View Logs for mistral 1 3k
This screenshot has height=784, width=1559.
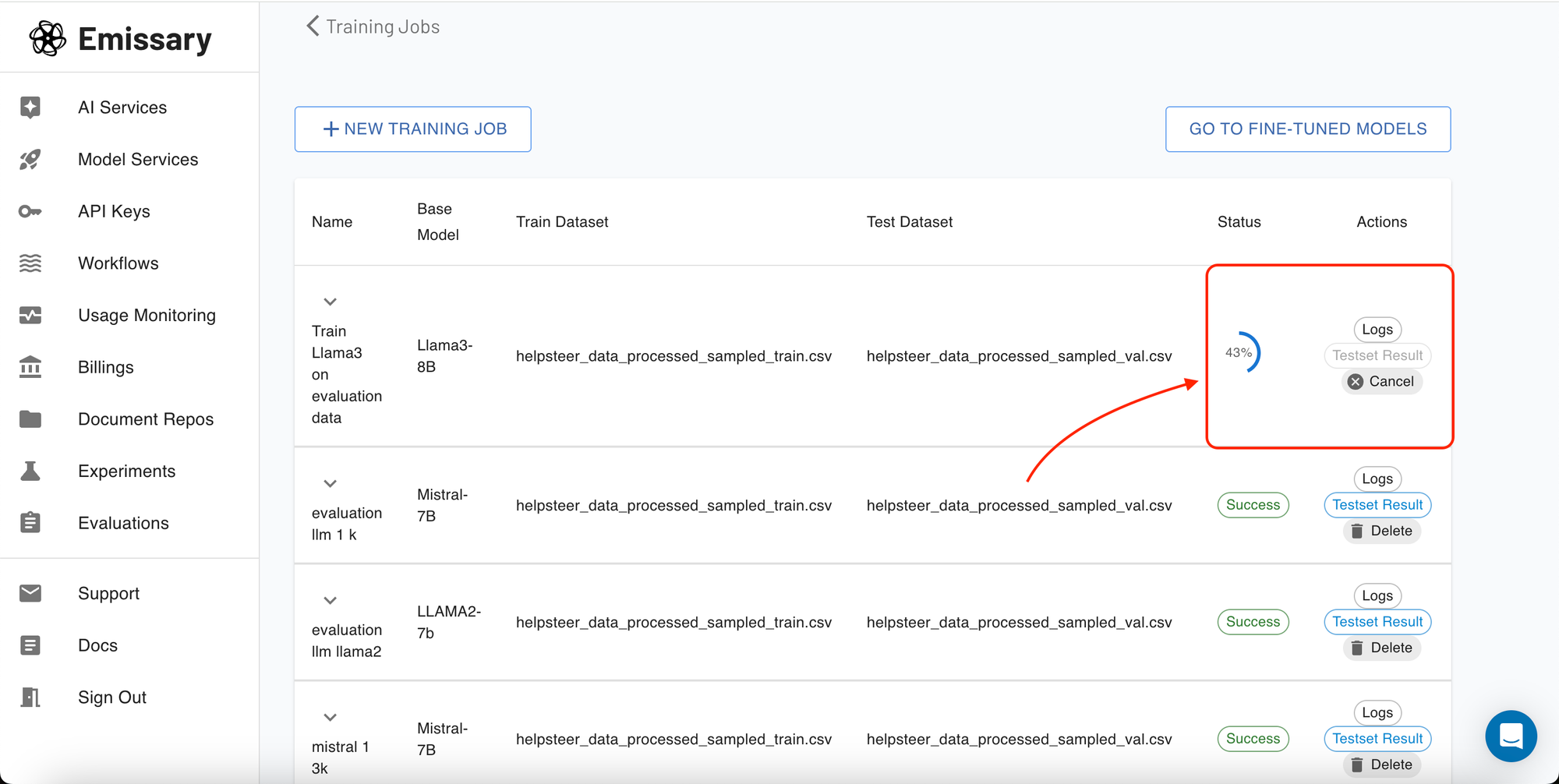pos(1377,713)
